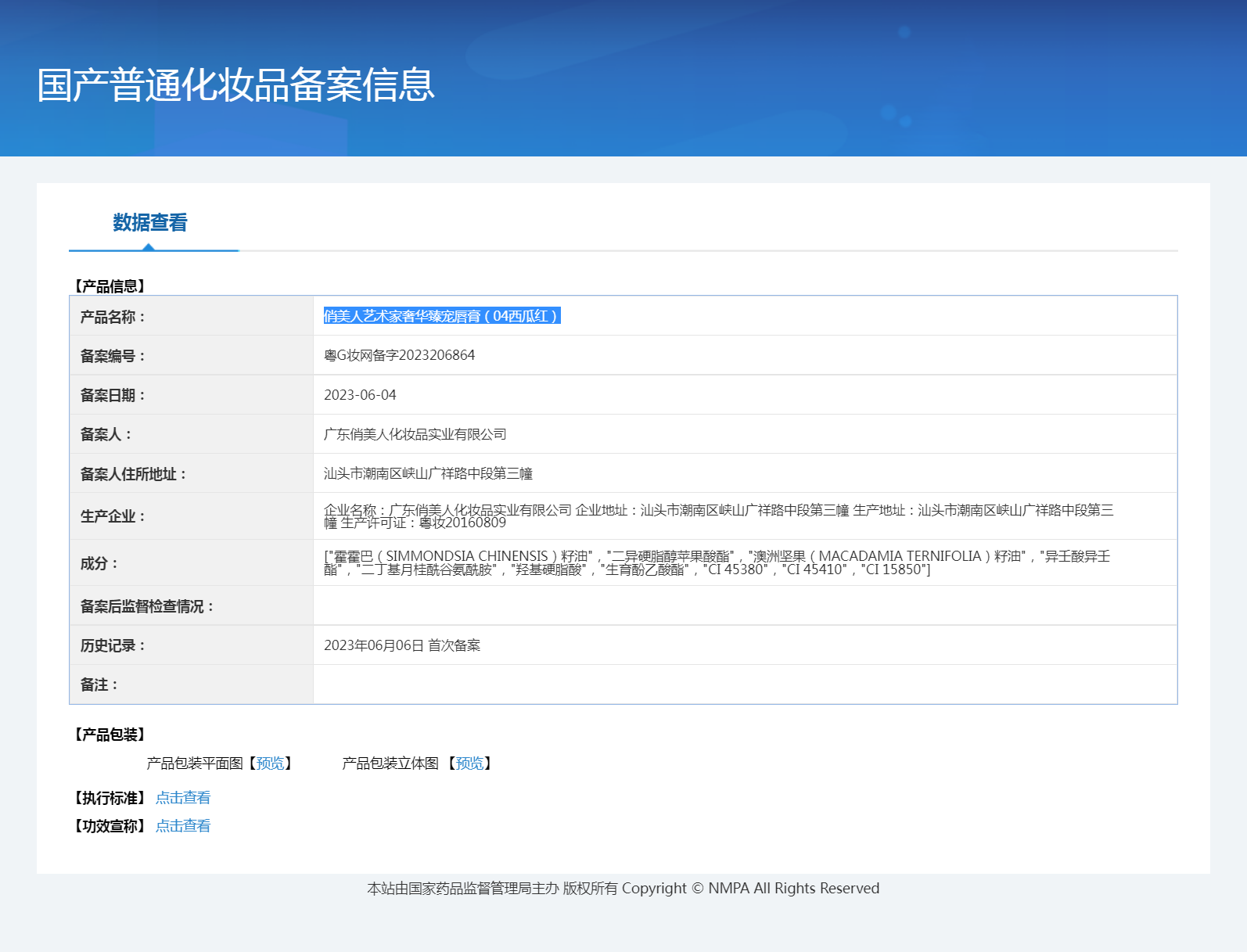This screenshot has height=952, width=1247.
Task: Click the page title 国产普通化妆品备案信息
Action: 235,85
